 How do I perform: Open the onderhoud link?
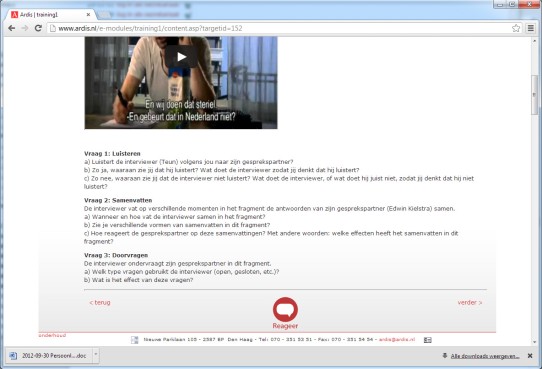pyautogui.click(x=52, y=335)
